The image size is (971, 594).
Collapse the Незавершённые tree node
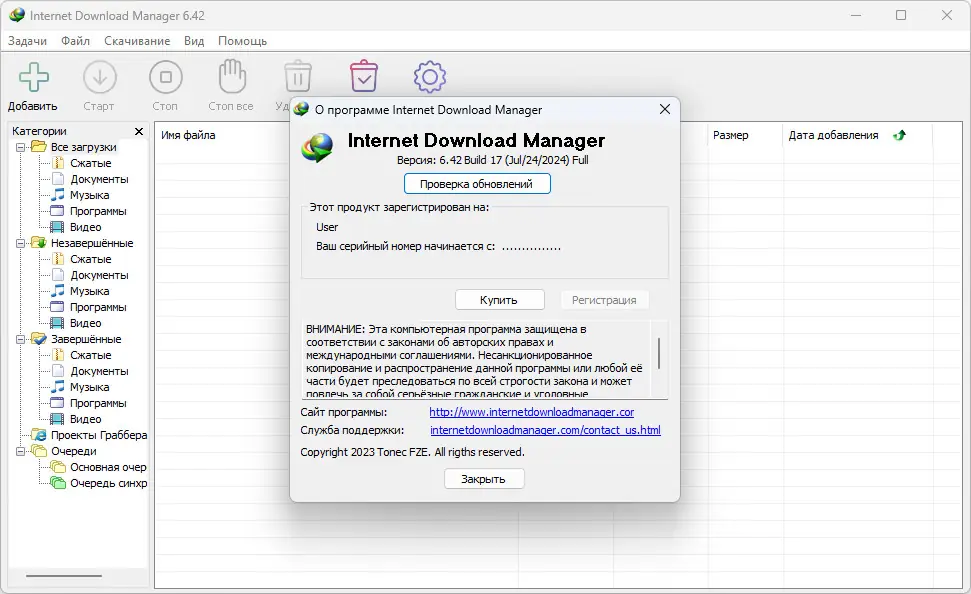(20, 243)
